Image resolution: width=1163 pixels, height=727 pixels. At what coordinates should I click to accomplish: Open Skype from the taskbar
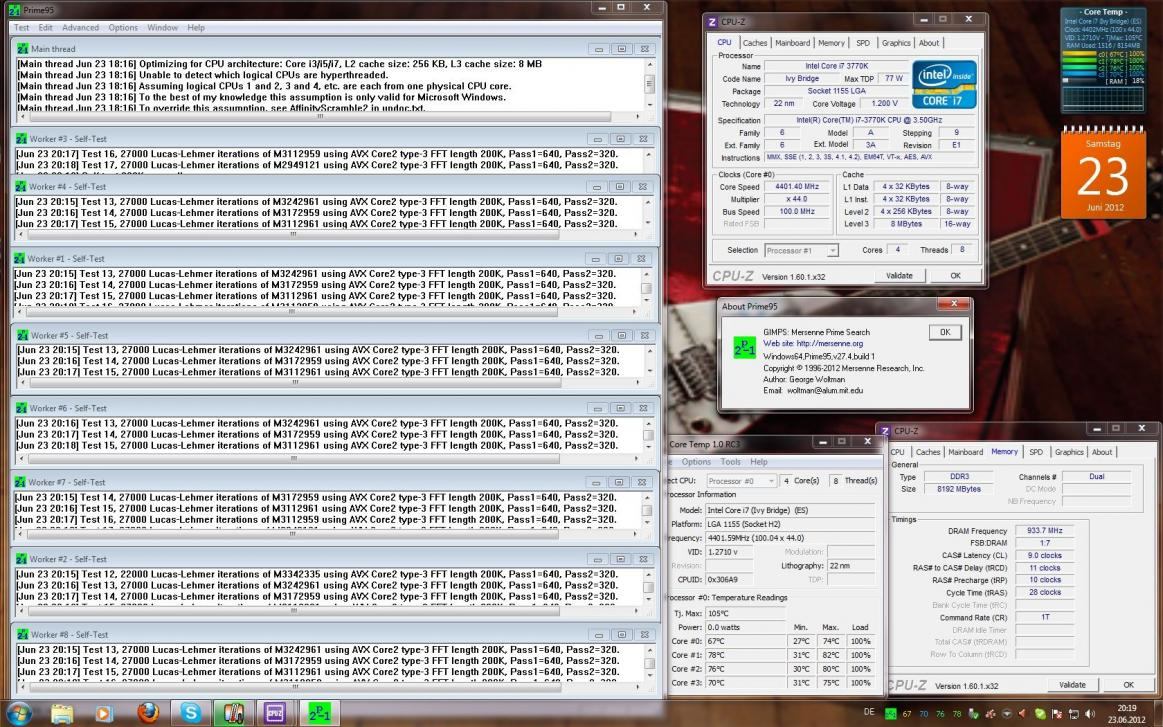tap(191, 713)
